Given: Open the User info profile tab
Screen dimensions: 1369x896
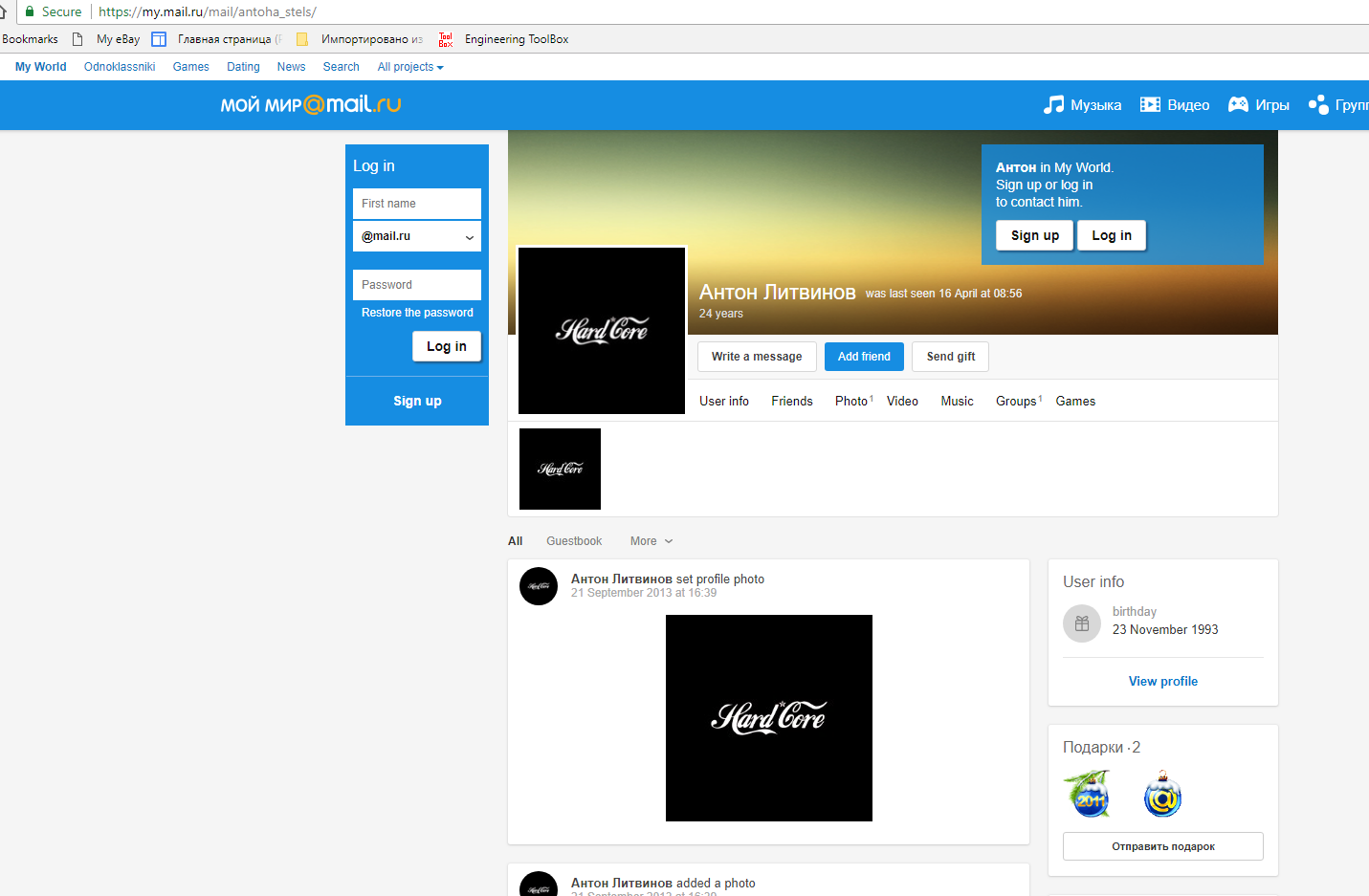Looking at the screenshot, I should click(x=724, y=401).
